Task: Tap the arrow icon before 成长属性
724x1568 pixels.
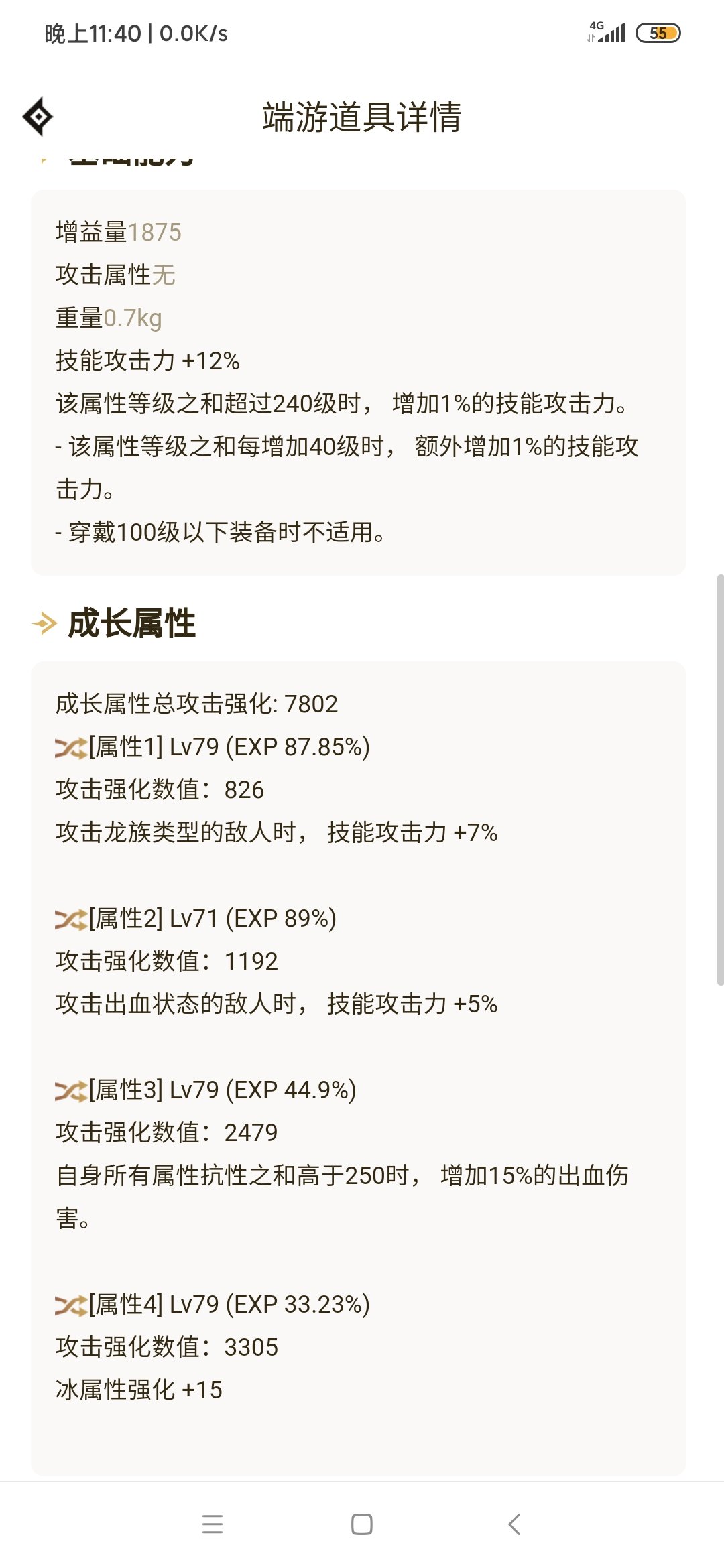Action: 44,624
